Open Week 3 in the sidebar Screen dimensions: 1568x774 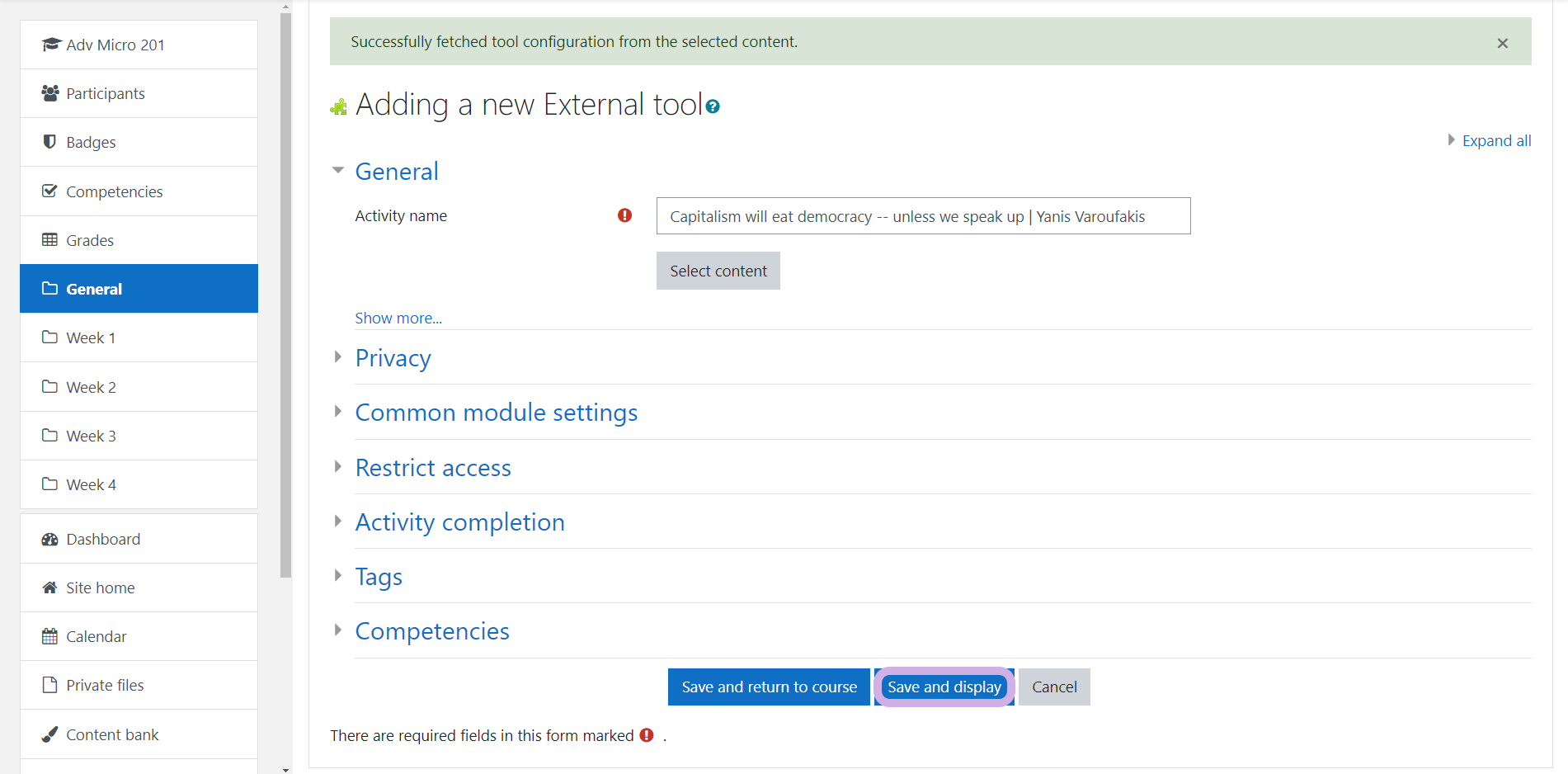point(91,436)
